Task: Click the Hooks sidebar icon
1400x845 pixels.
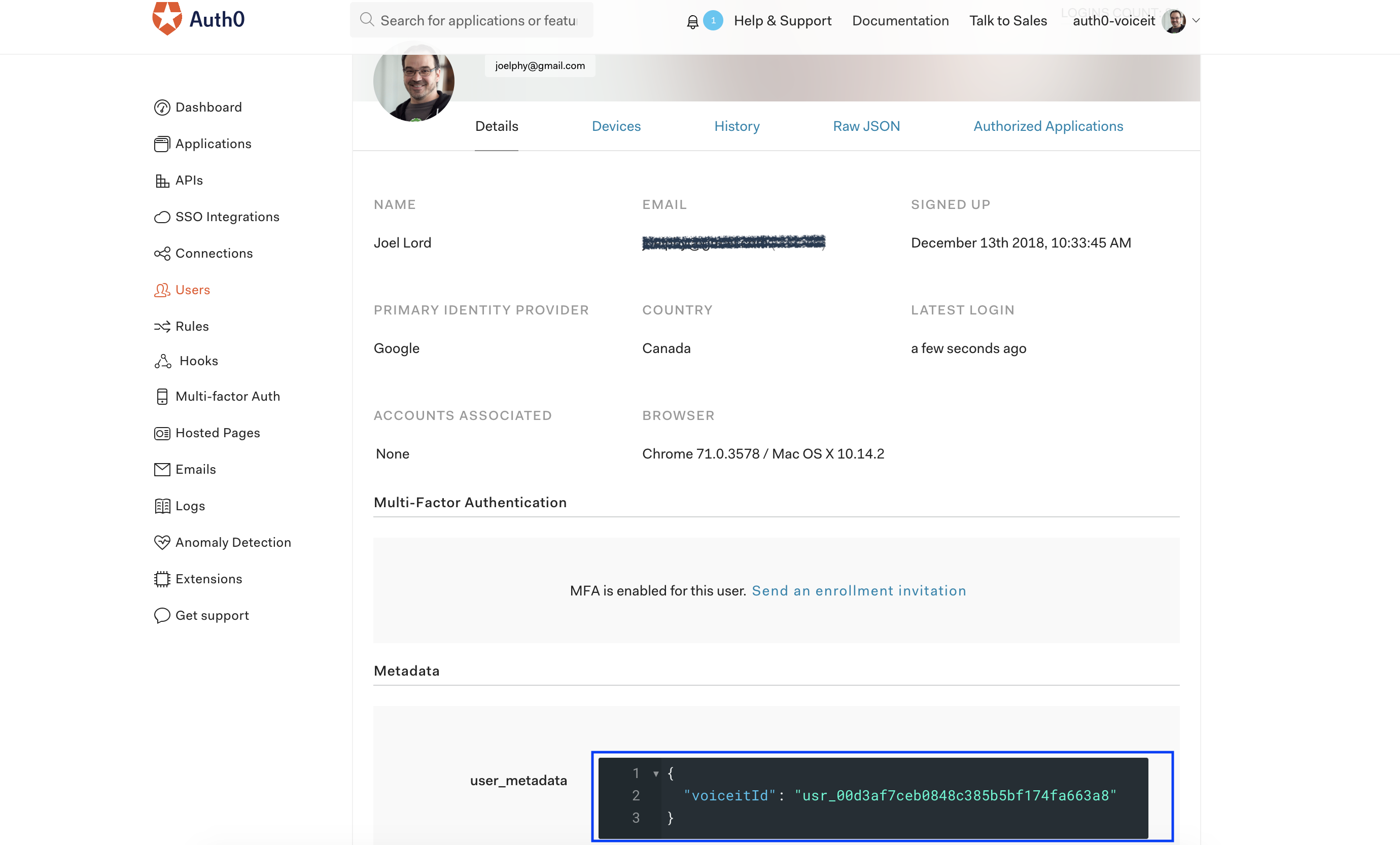Action: 162,362
